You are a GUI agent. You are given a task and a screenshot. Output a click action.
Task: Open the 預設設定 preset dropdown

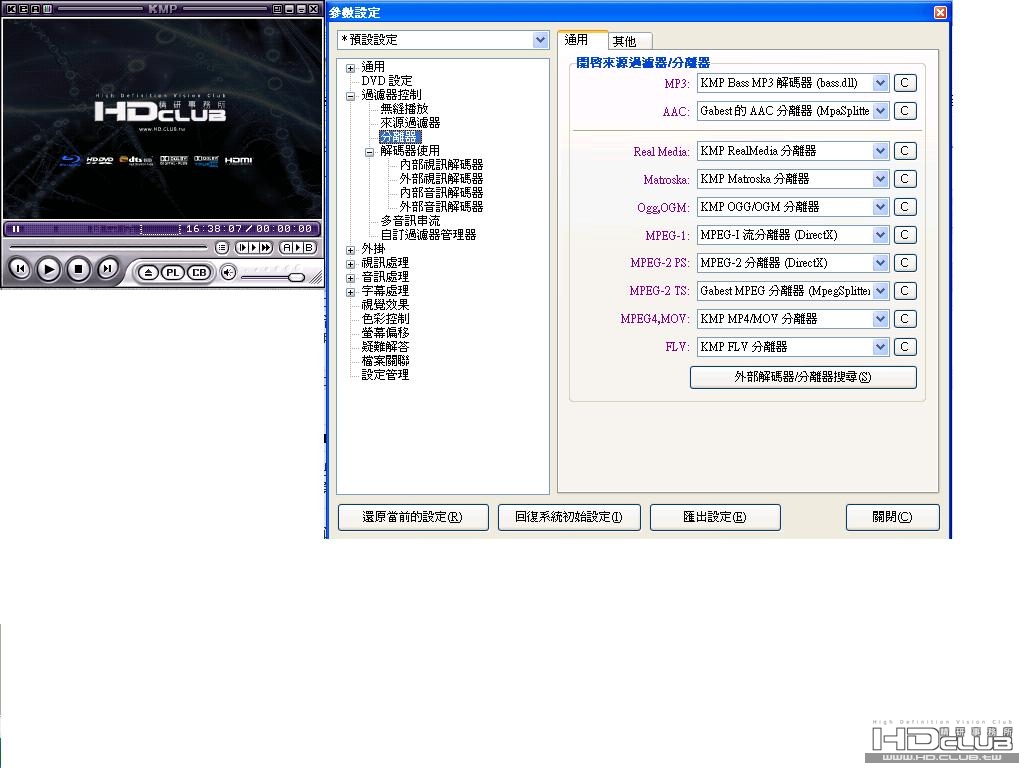(x=540, y=40)
